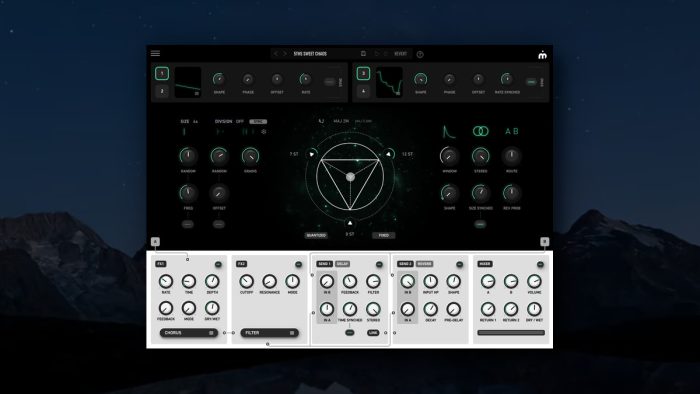Click the center dot of the triangle pad
The image size is (700, 394).
[x=350, y=177]
